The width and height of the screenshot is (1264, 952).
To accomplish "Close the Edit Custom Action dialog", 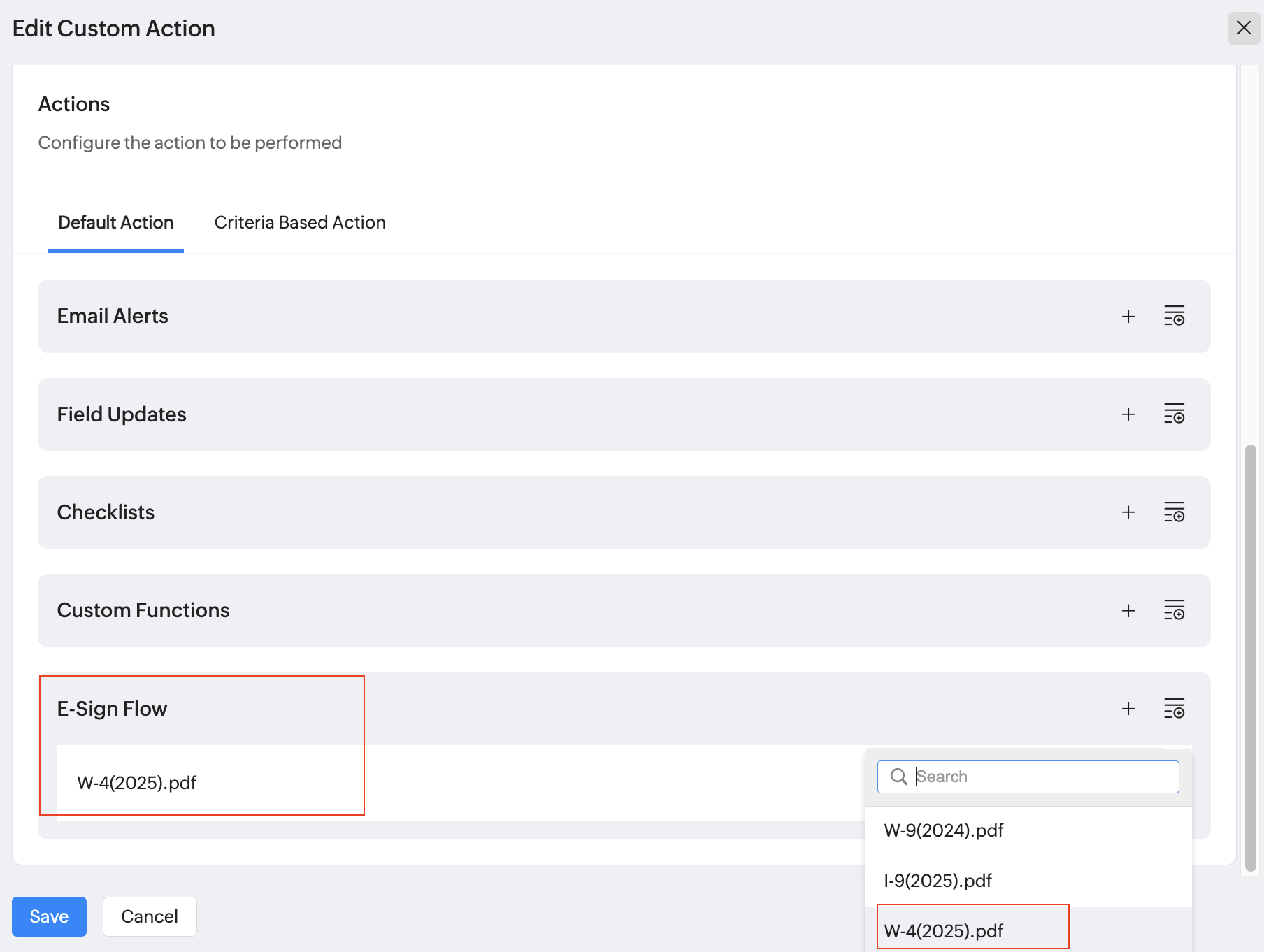I will (x=1244, y=28).
